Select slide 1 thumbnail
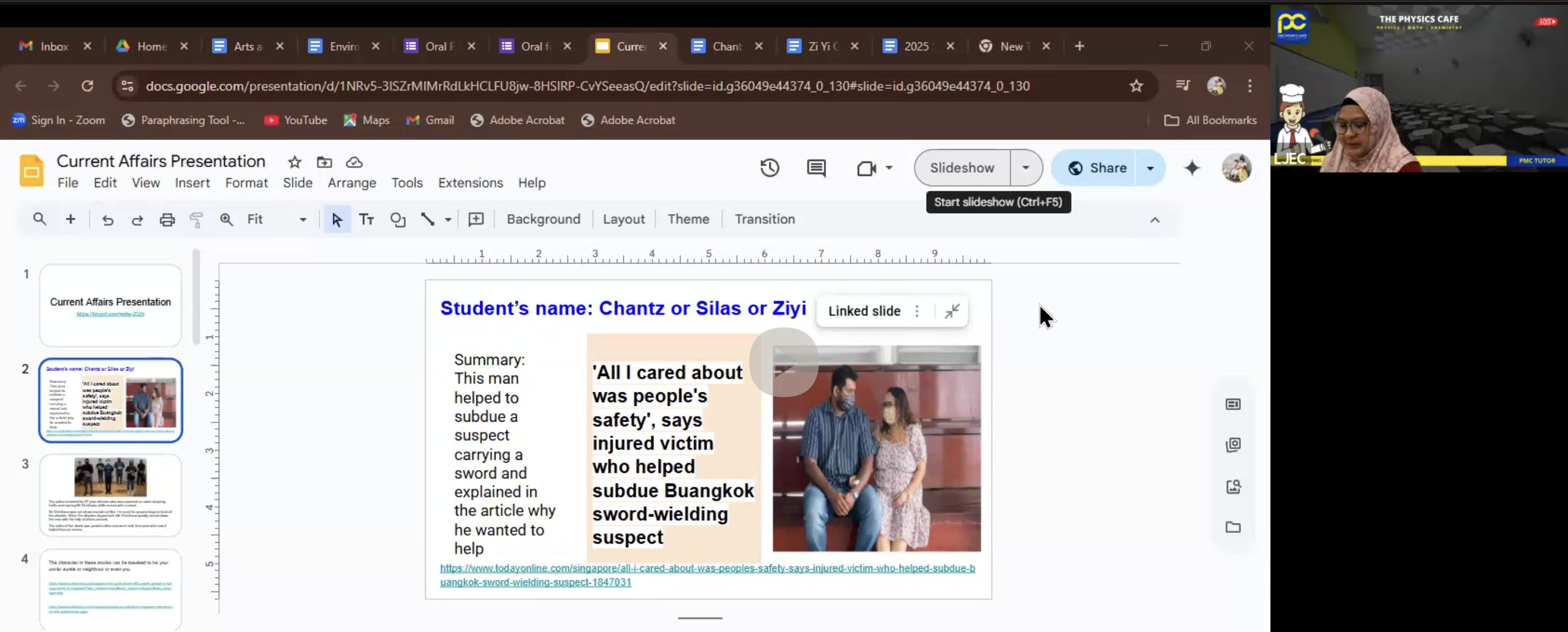 [110, 305]
